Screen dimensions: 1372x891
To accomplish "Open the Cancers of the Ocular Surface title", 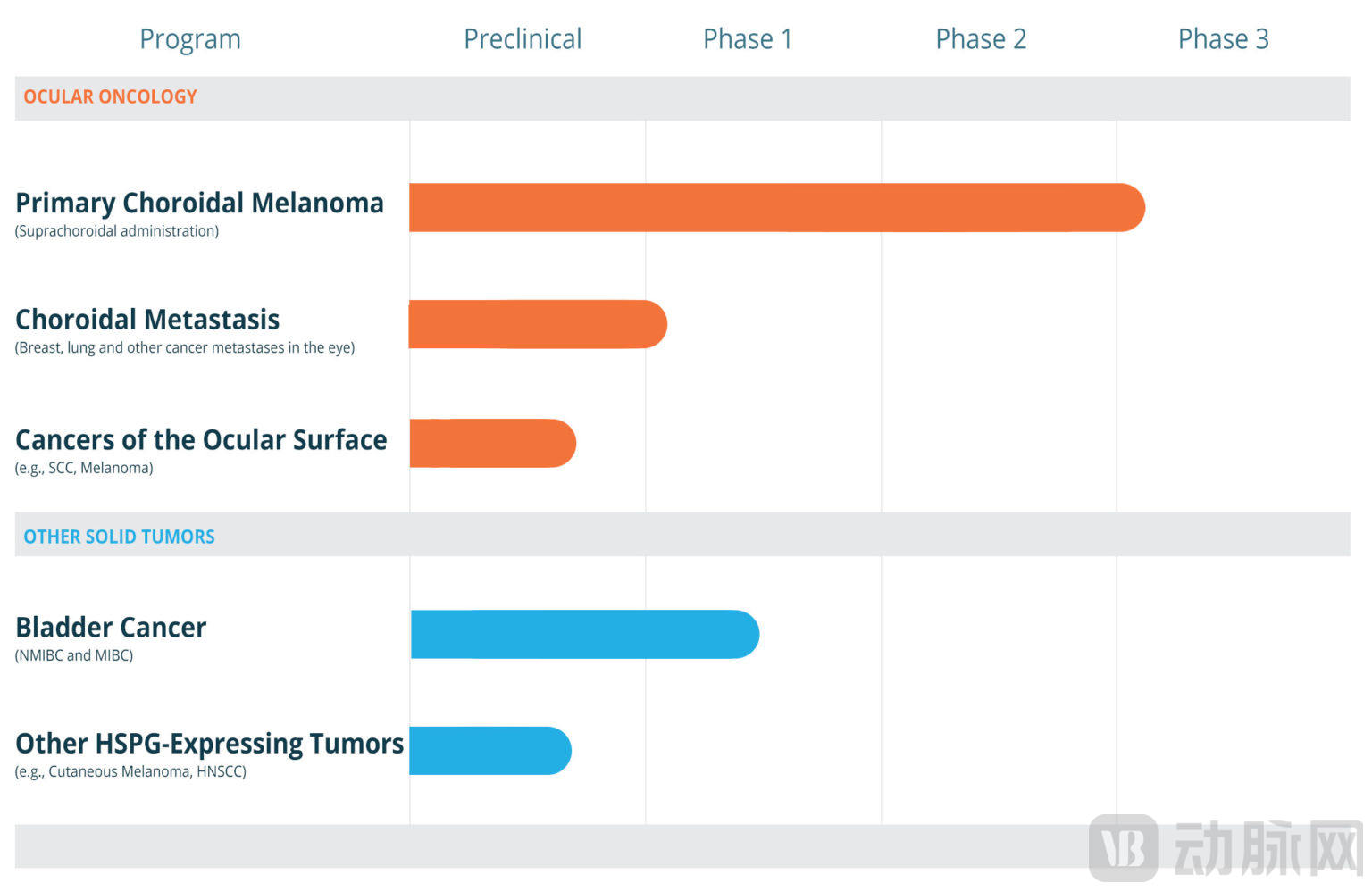I will [x=201, y=440].
